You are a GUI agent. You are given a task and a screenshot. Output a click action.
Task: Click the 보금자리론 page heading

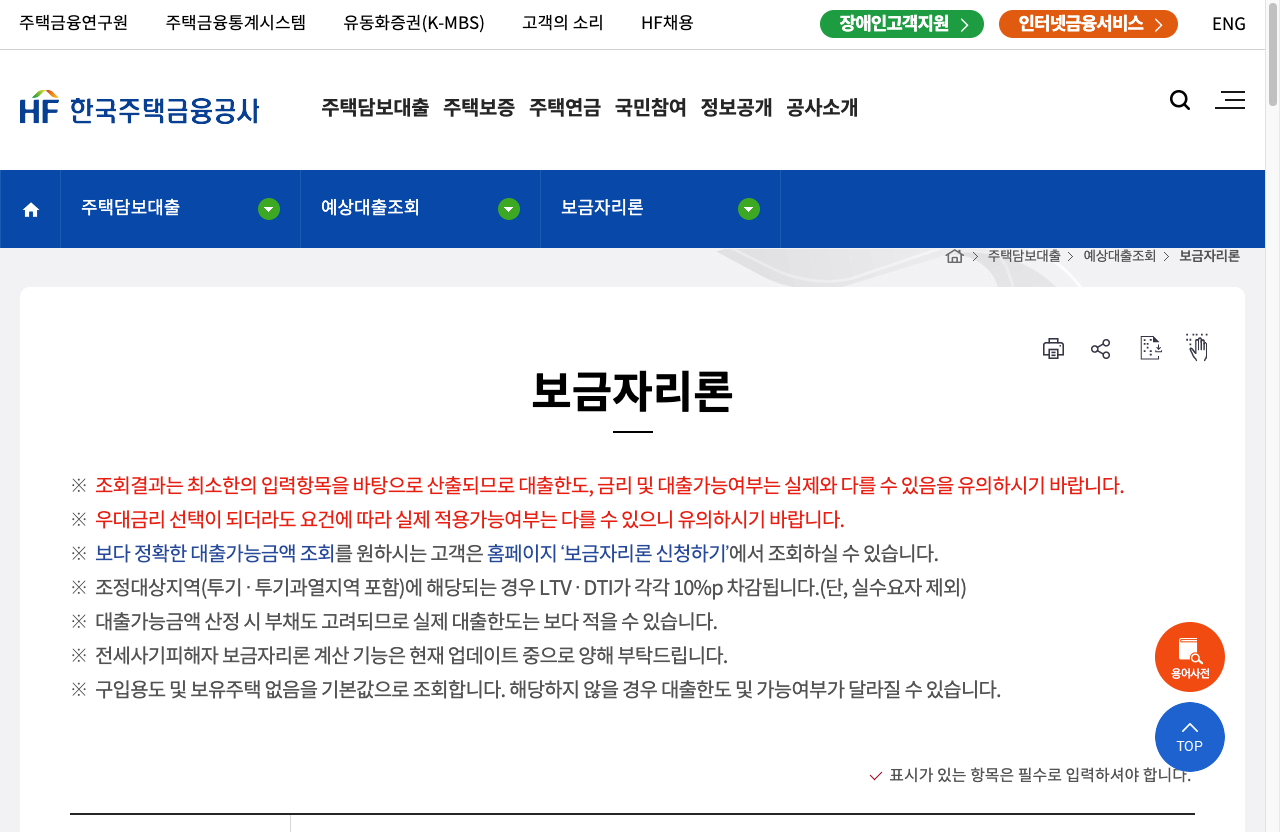pyautogui.click(x=632, y=391)
